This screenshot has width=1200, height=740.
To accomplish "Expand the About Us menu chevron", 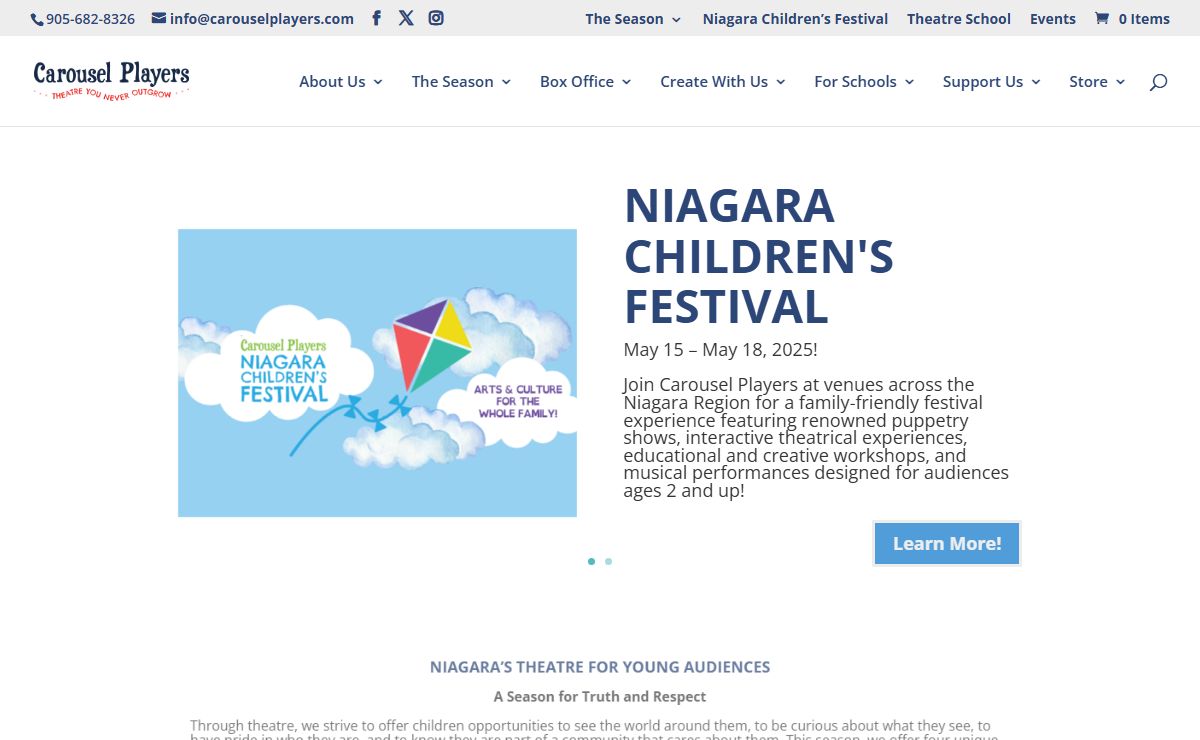I will (x=378, y=82).
